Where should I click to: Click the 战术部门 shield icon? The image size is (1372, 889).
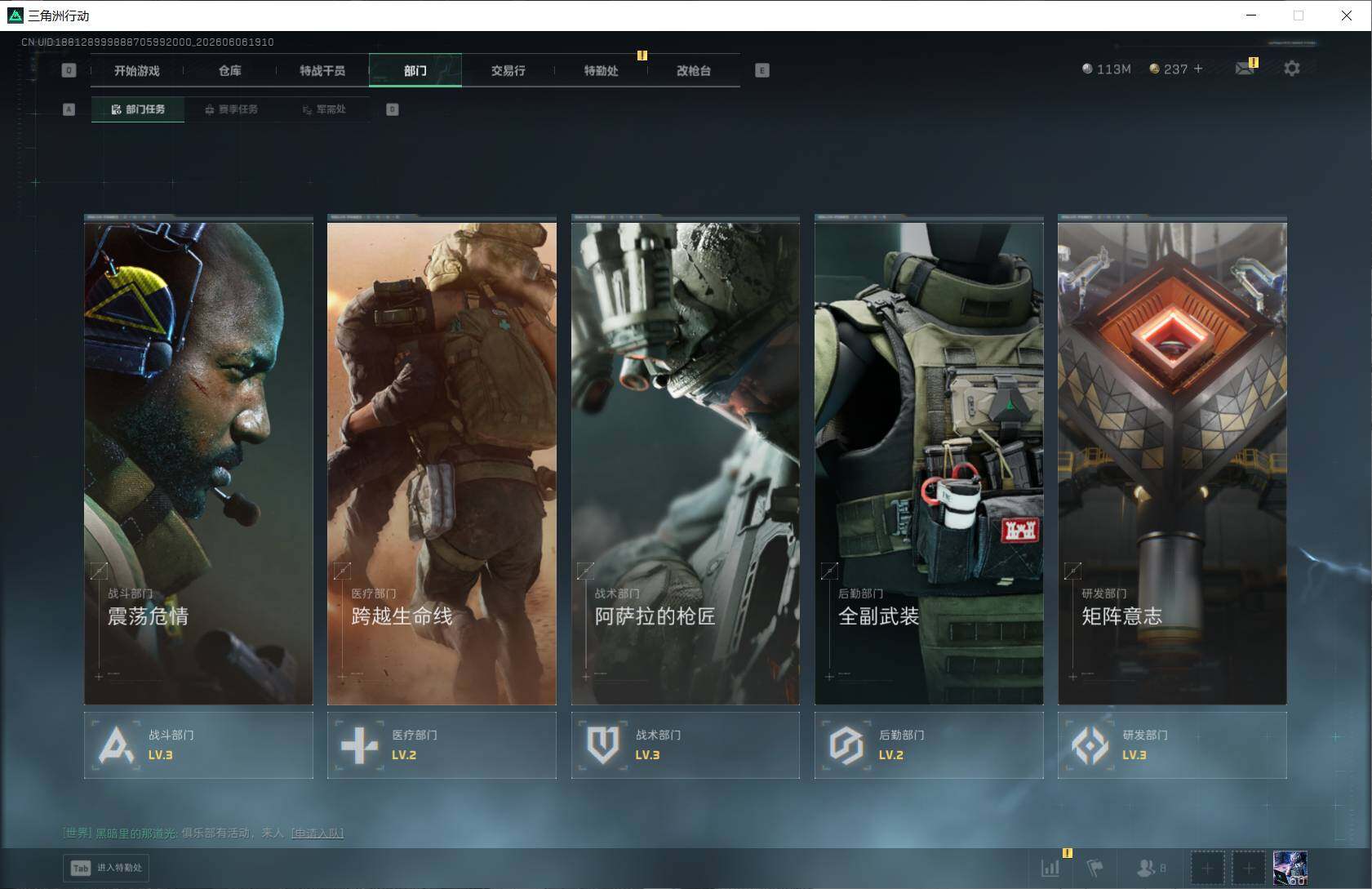tap(603, 745)
